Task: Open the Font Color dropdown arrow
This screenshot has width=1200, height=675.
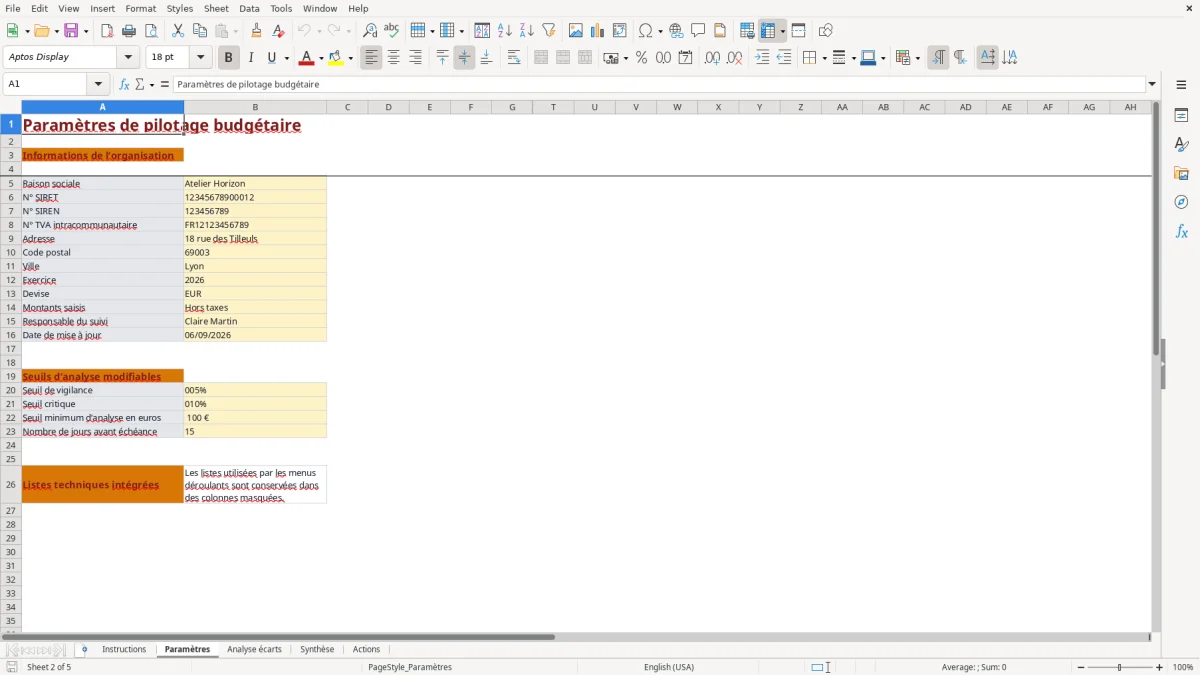Action: (x=321, y=58)
